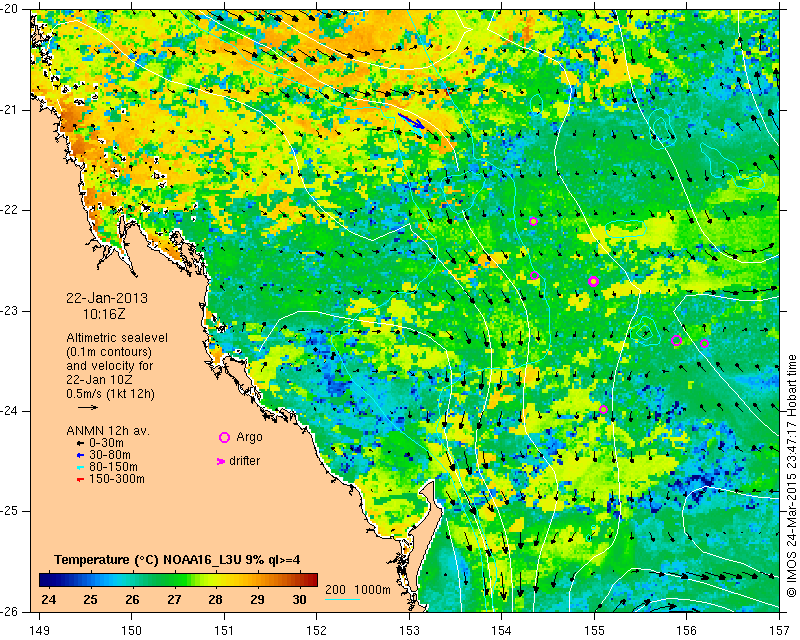Click the black 0-30m arrow legend marker
The image size is (800, 640).
80,443
